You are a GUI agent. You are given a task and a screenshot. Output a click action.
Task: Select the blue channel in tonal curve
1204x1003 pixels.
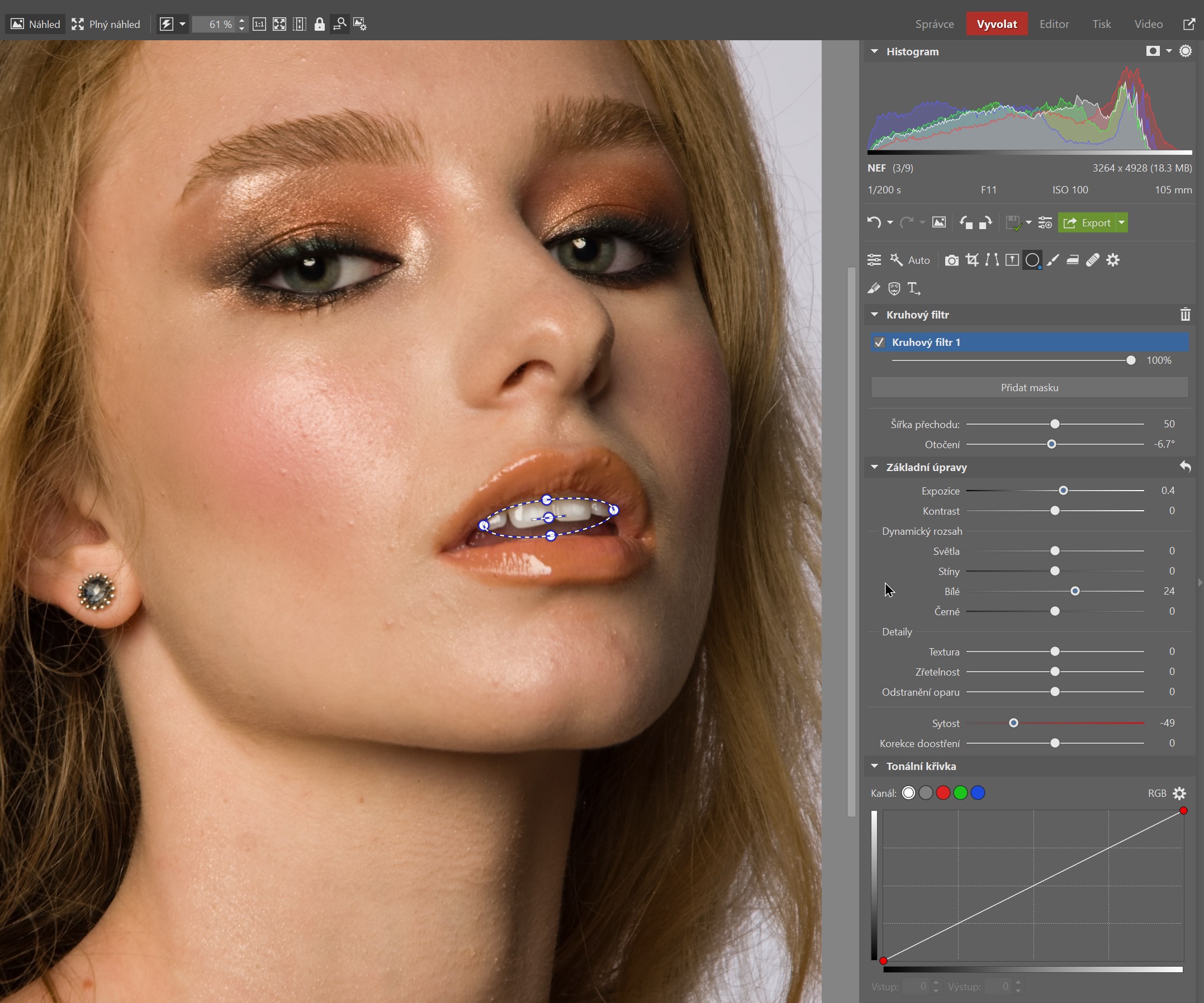tap(978, 793)
